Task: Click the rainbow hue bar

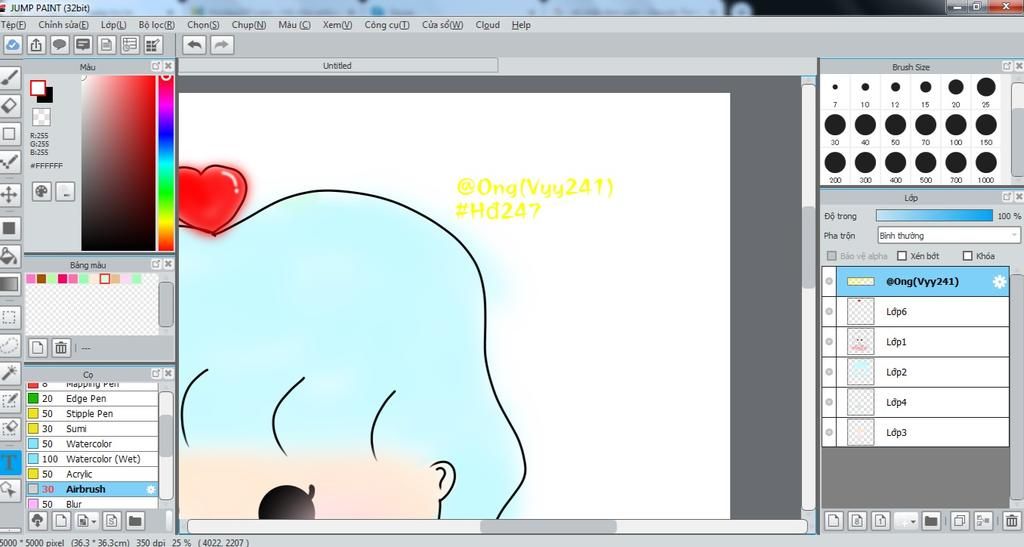Action: (x=166, y=162)
